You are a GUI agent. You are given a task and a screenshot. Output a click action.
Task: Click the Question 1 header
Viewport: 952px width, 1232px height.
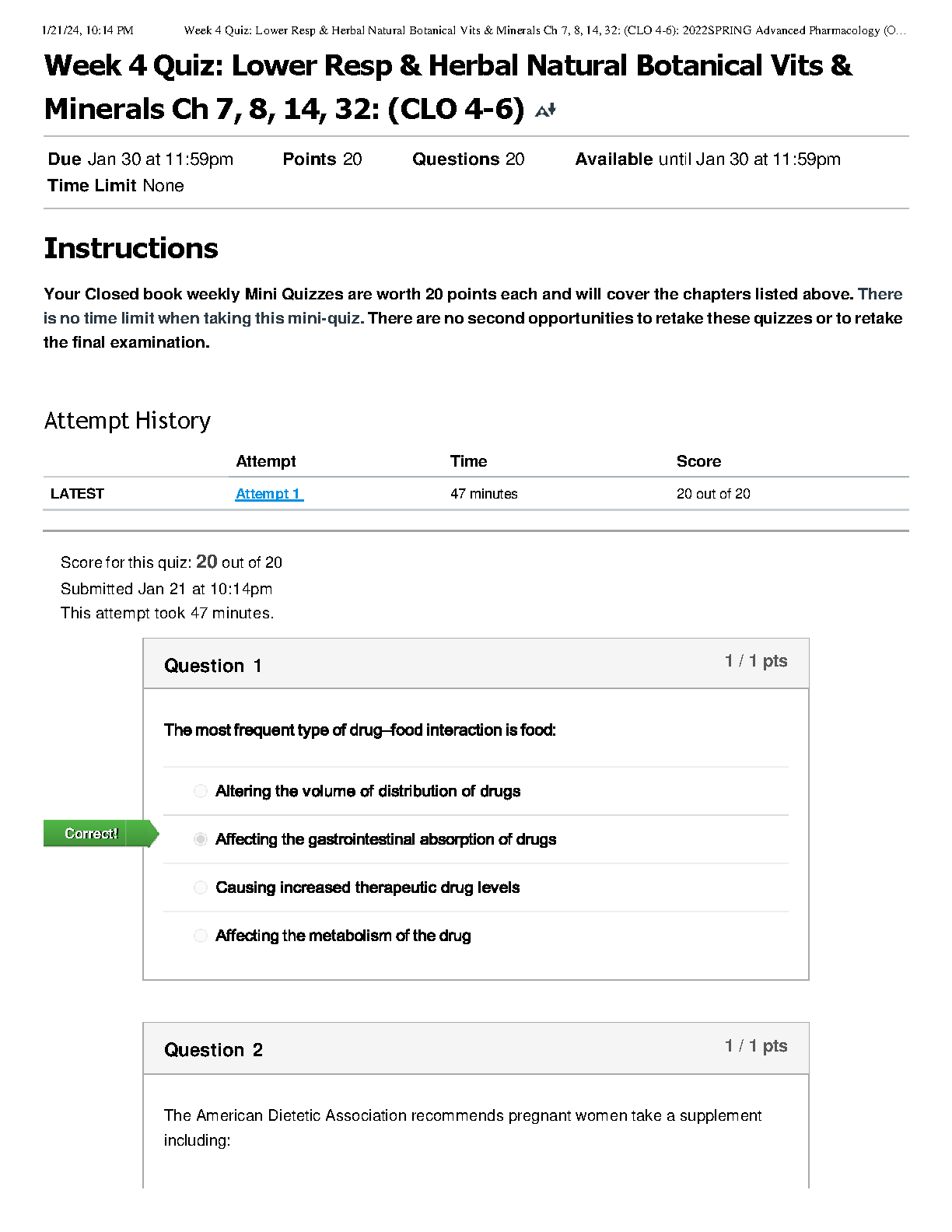point(213,666)
